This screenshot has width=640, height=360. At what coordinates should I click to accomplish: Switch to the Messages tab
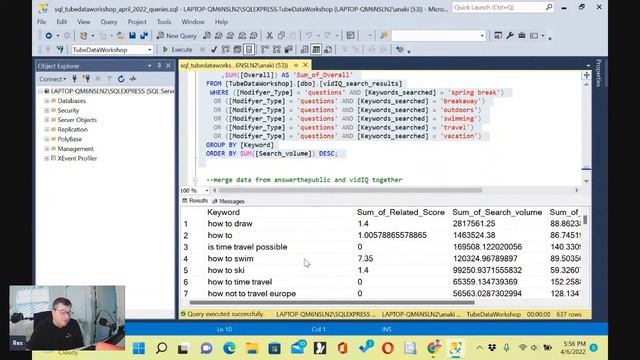point(229,201)
